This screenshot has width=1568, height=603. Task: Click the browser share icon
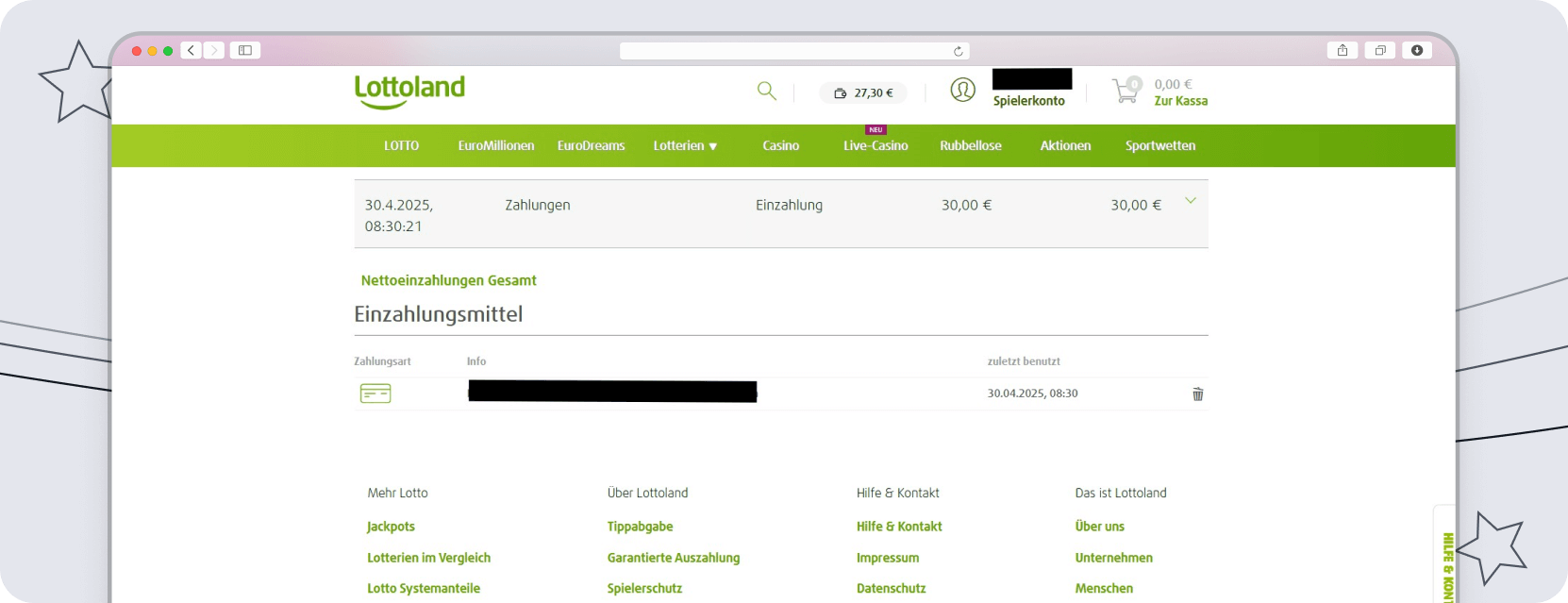[x=1342, y=50]
